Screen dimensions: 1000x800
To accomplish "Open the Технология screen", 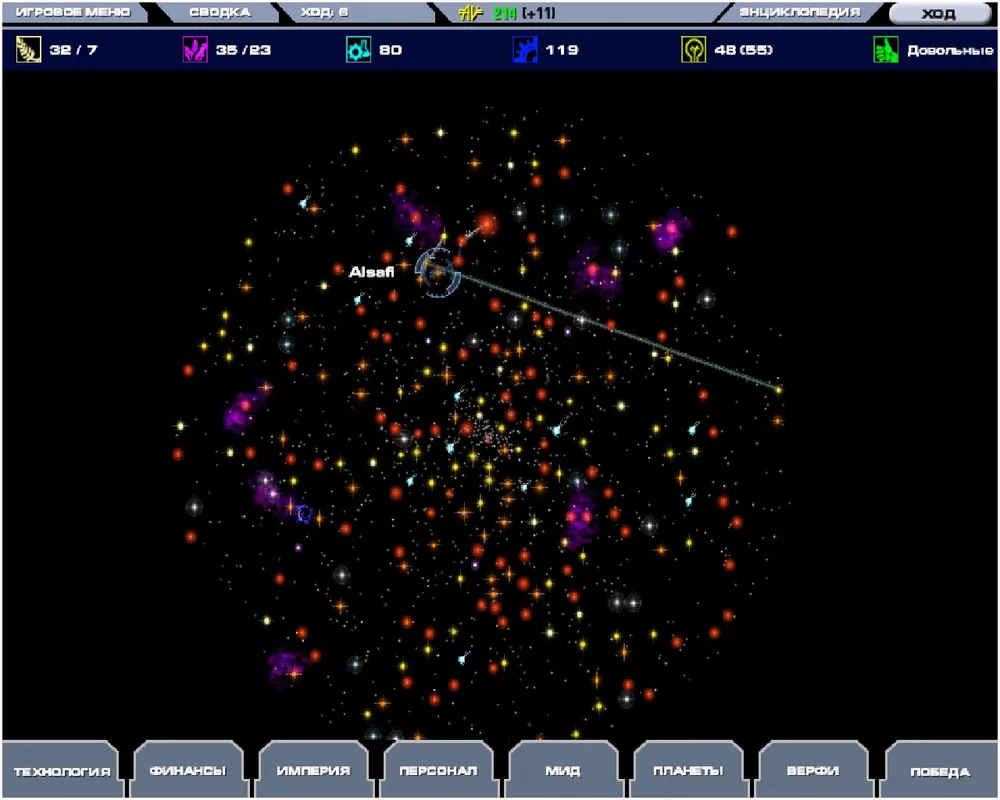I will click(x=61, y=771).
